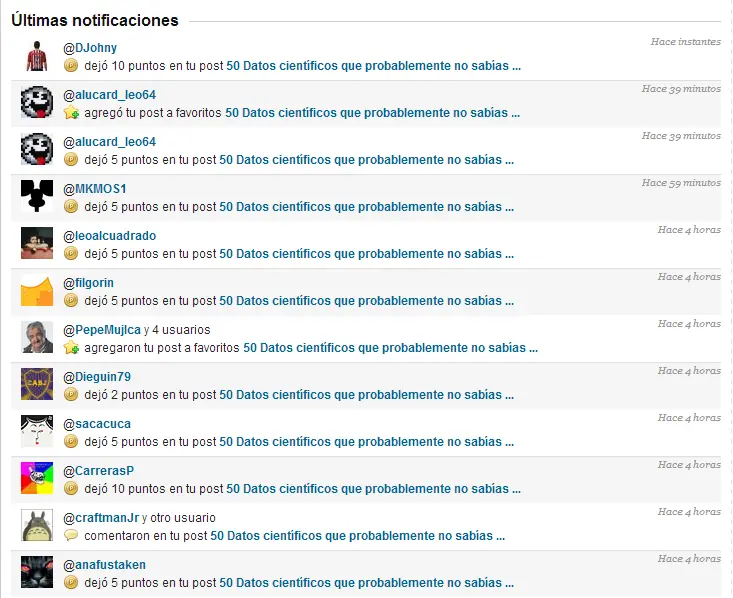The image size is (733, 598).
Task: Click the points coin icon beside DJohny's notification
Action: (x=71, y=65)
